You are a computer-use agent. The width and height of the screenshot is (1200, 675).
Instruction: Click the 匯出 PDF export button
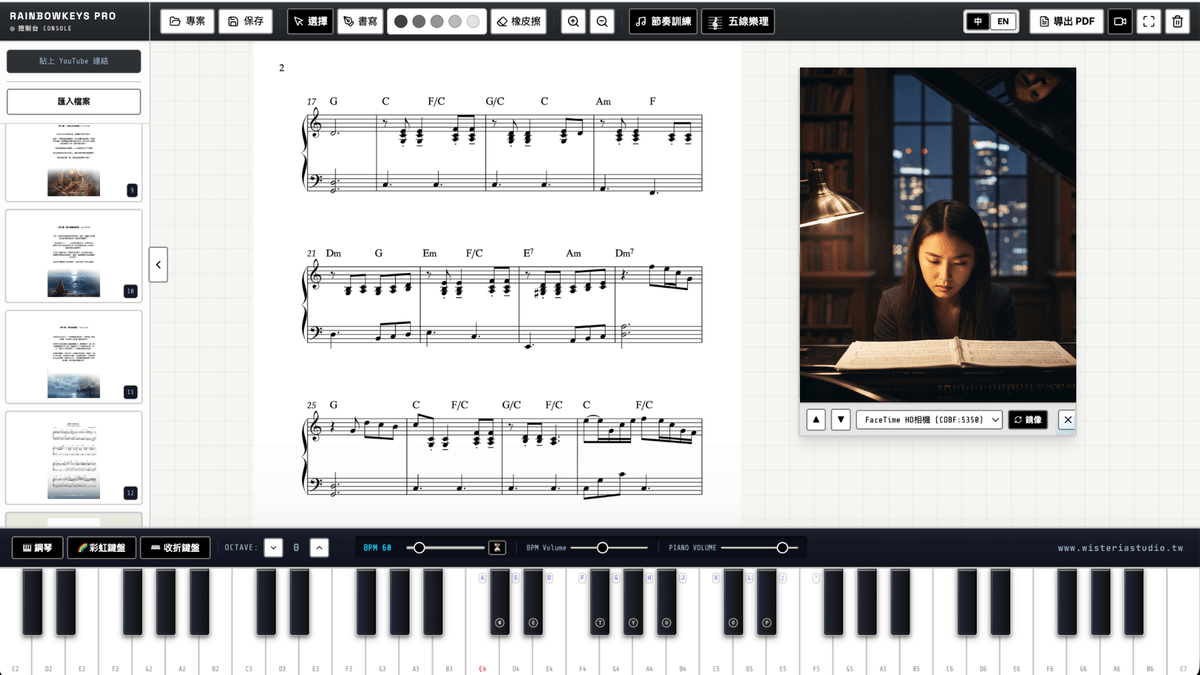(1067, 21)
